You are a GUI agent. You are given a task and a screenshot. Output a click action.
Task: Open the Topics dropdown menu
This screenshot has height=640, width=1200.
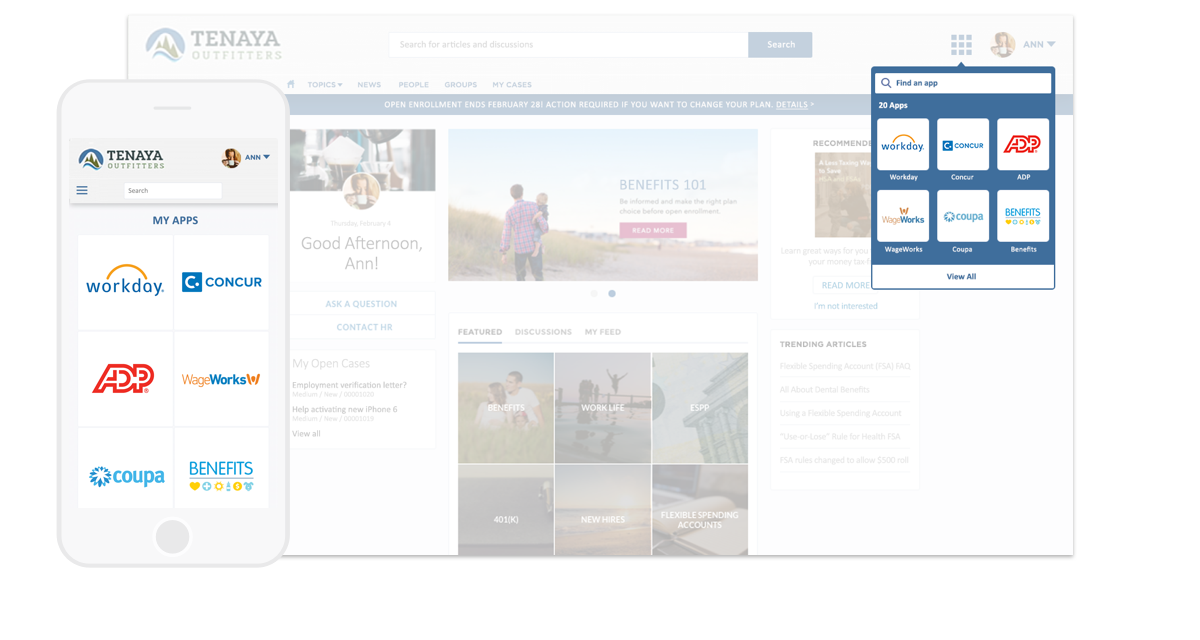click(325, 85)
